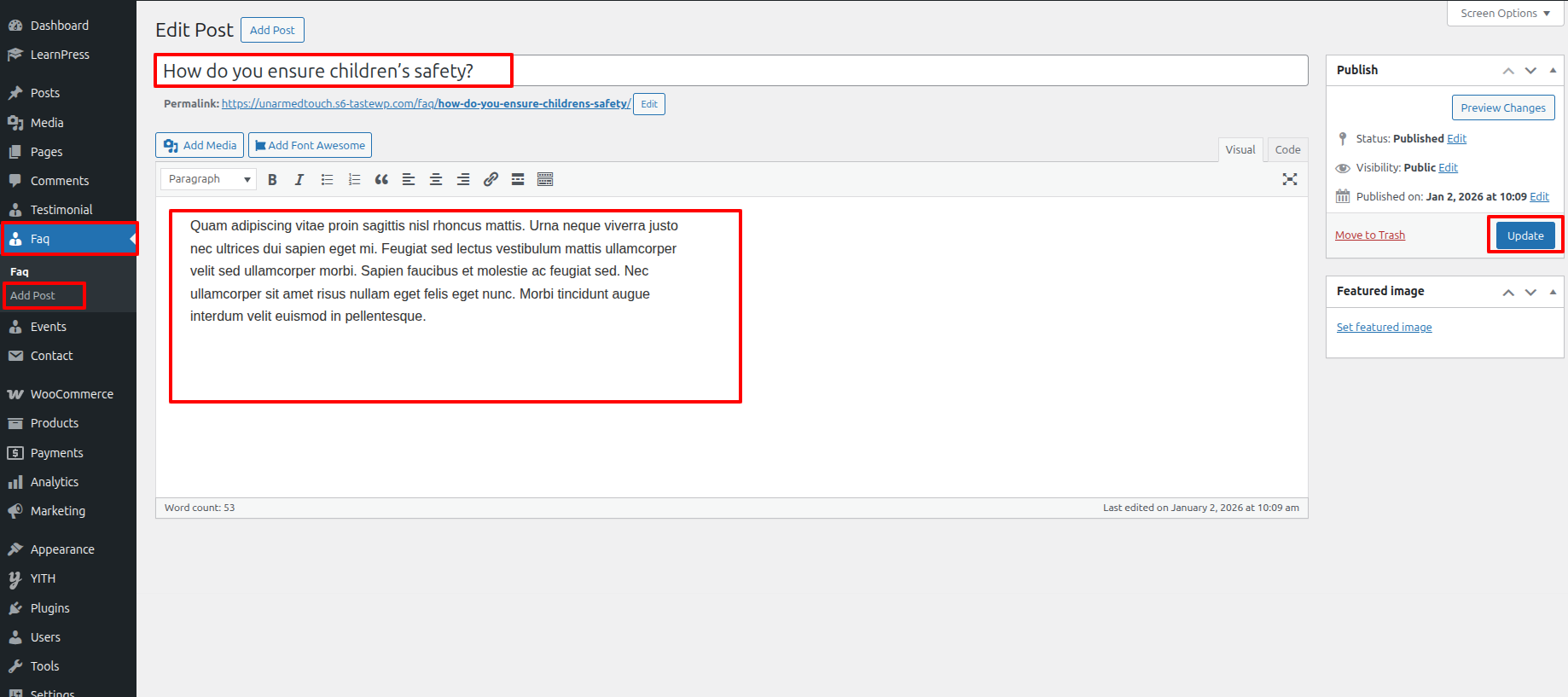This screenshot has height=697, width=1568.
Task: Insert Read More tag
Action: tap(518, 179)
